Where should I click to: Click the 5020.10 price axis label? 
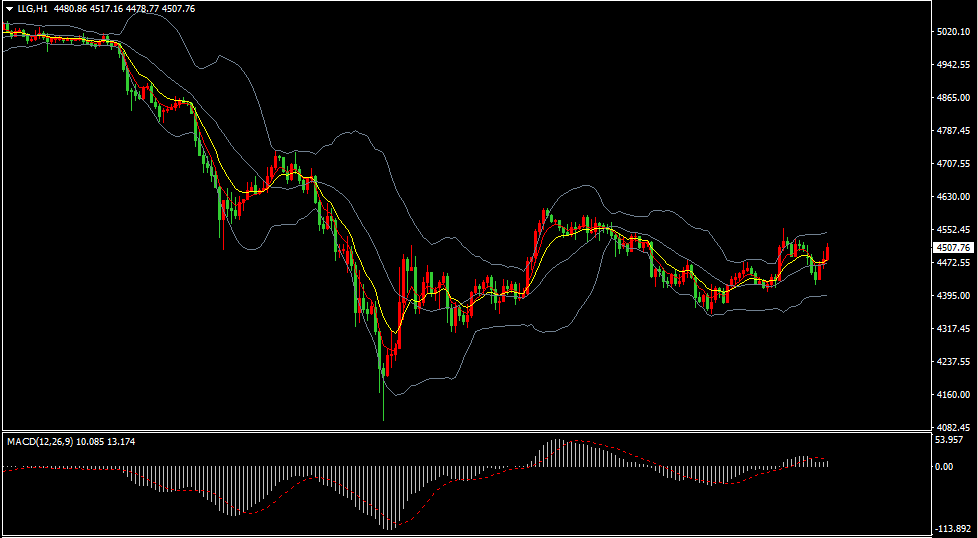pos(954,32)
